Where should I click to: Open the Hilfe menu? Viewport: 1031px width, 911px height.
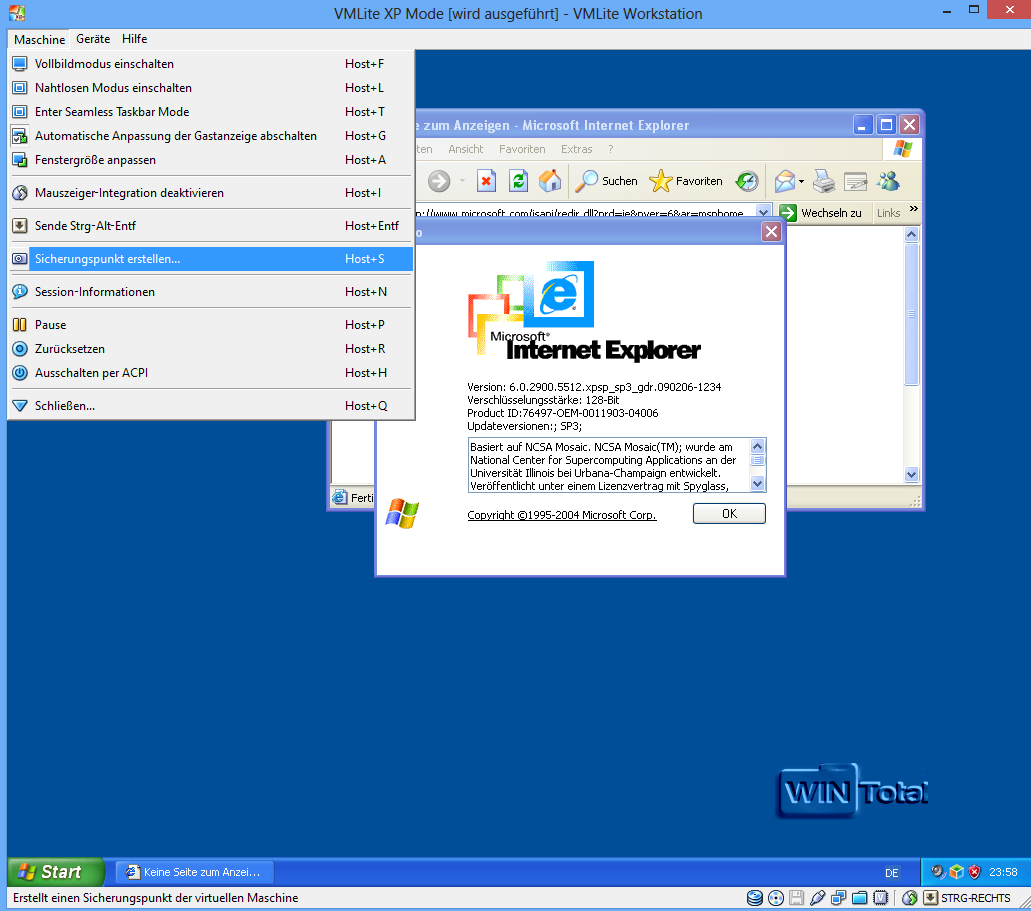tap(134, 39)
